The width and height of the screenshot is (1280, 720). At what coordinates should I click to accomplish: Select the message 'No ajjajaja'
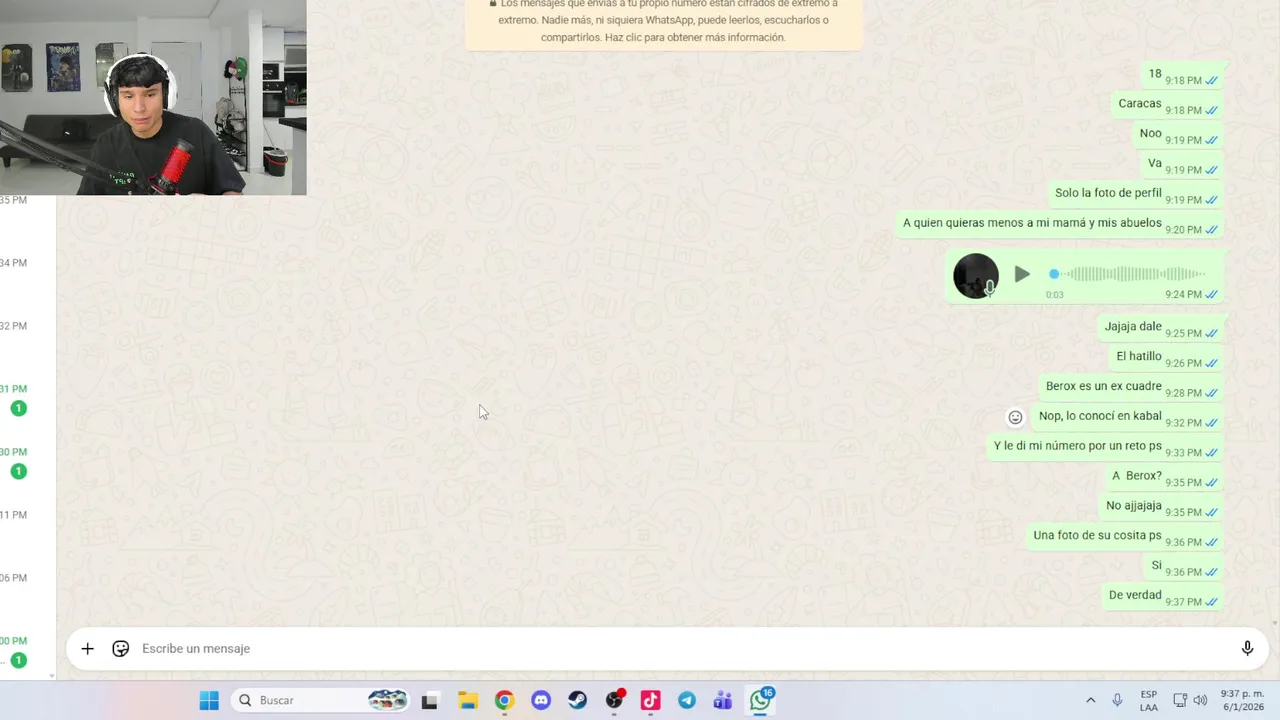(1134, 506)
